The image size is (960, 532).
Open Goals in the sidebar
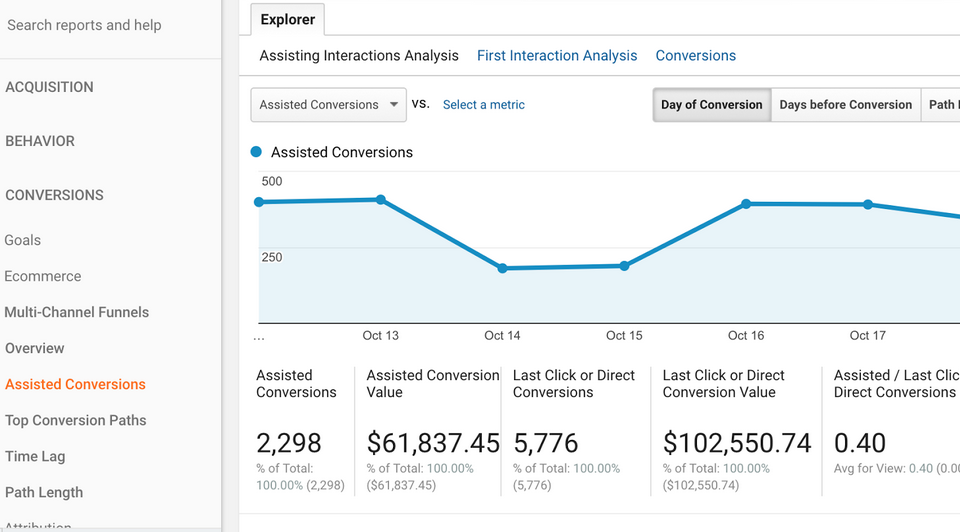point(23,240)
